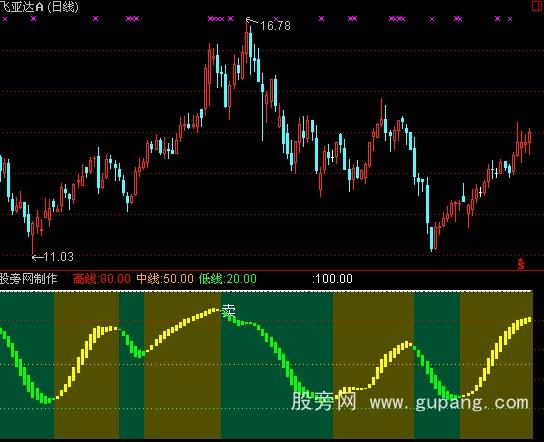This screenshot has height=442, width=544.
Task: Click the red square icon top-right corner
Action: click(x=537, y=5)
